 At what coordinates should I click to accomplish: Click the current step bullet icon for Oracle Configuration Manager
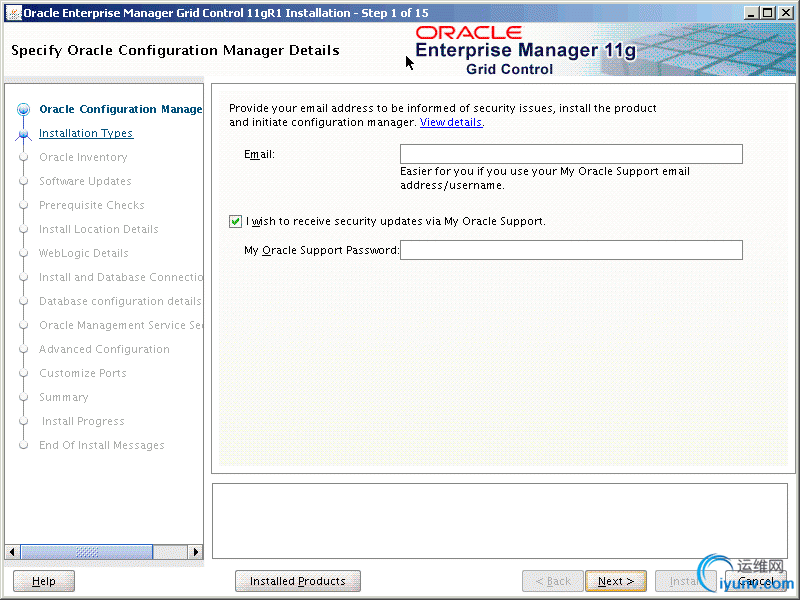(23, 109)
